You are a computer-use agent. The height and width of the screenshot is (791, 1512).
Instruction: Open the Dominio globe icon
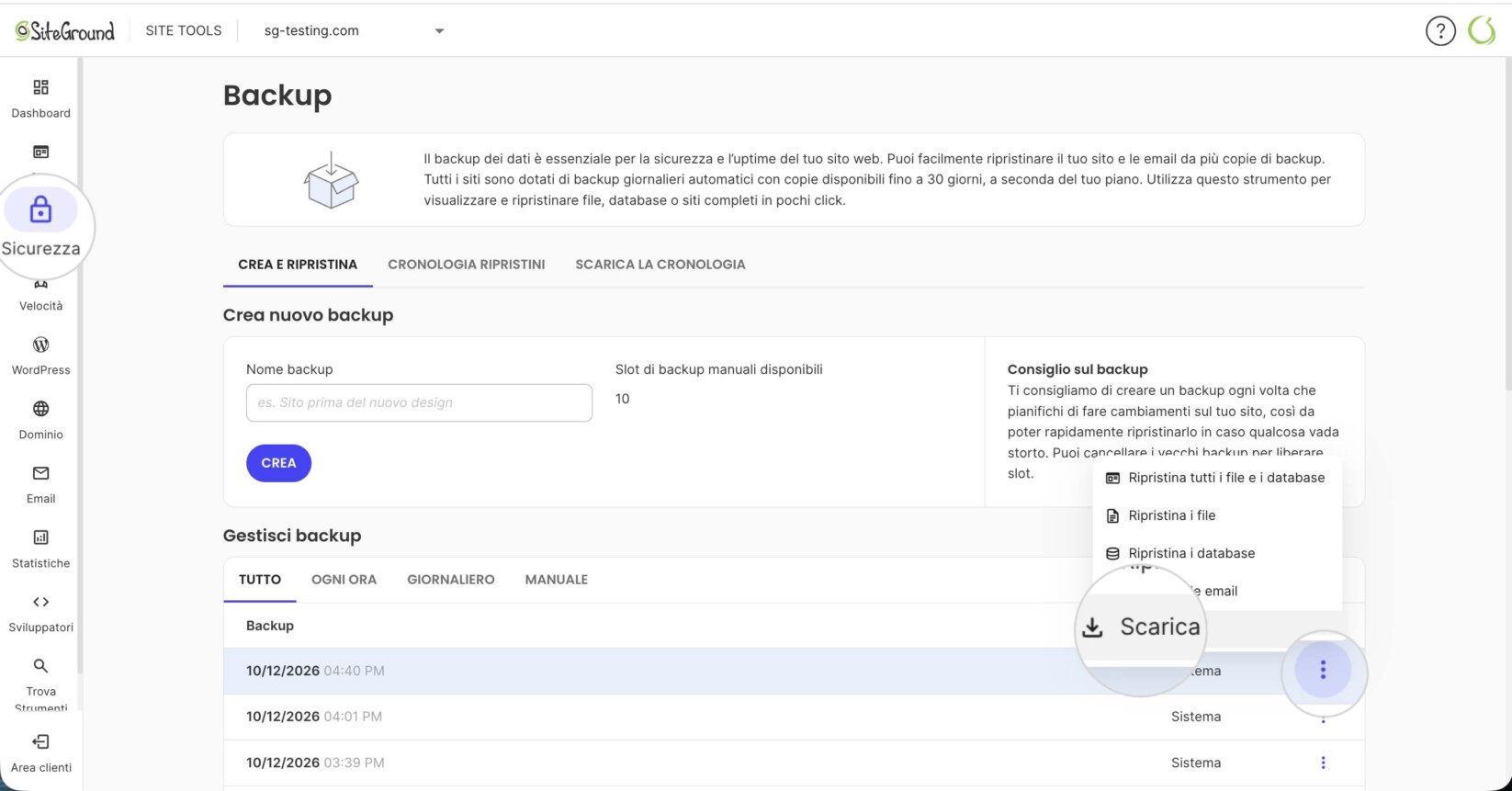pyautogui.click(x=40, y=409)
